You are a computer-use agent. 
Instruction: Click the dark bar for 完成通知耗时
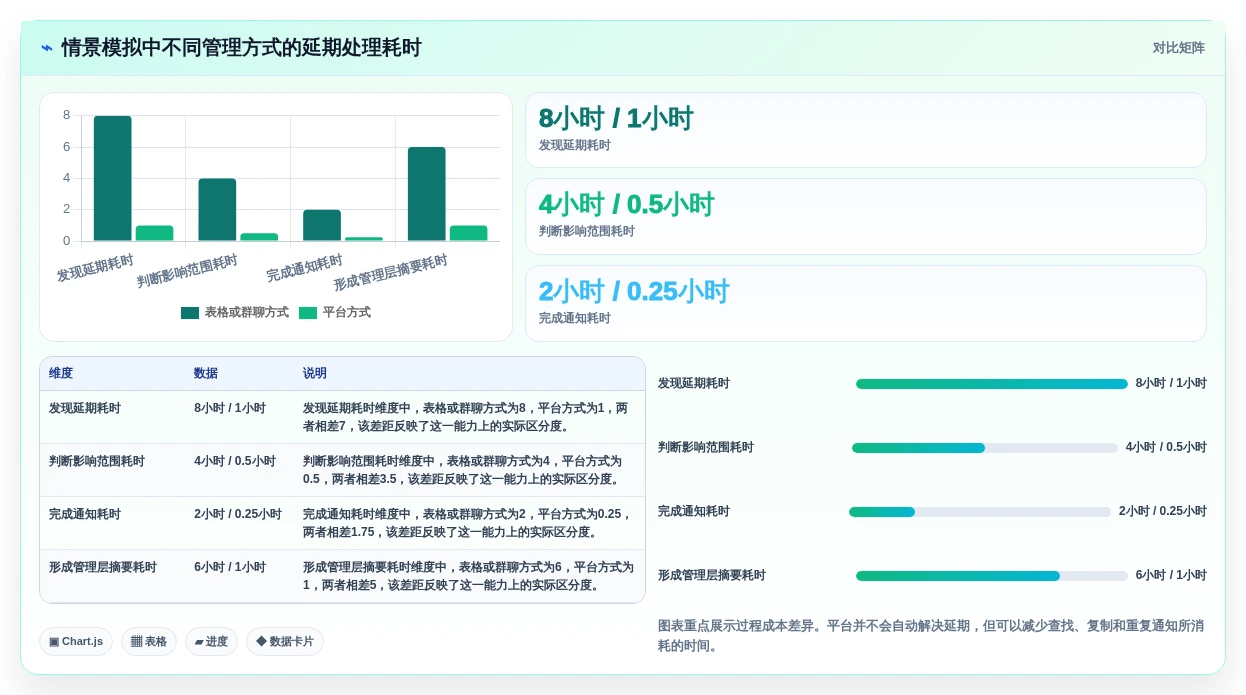(x=322, y=225)
